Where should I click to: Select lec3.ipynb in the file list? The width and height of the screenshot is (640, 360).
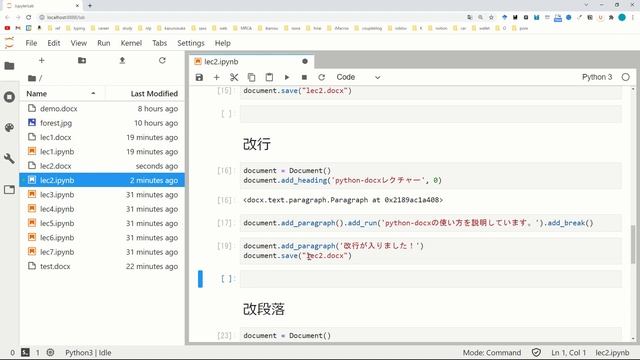pos(102,195)
